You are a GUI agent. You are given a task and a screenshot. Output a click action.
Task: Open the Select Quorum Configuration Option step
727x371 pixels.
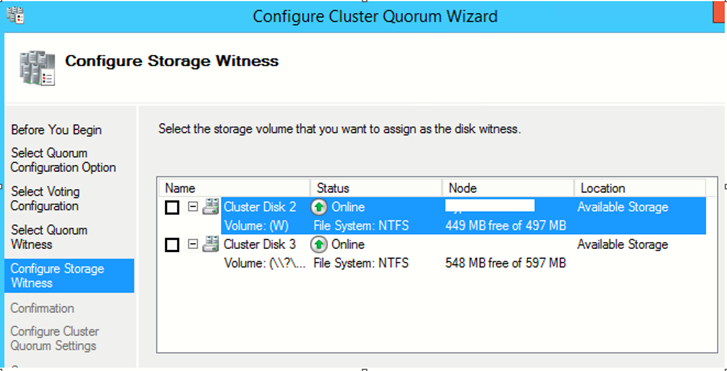point(63,160)
